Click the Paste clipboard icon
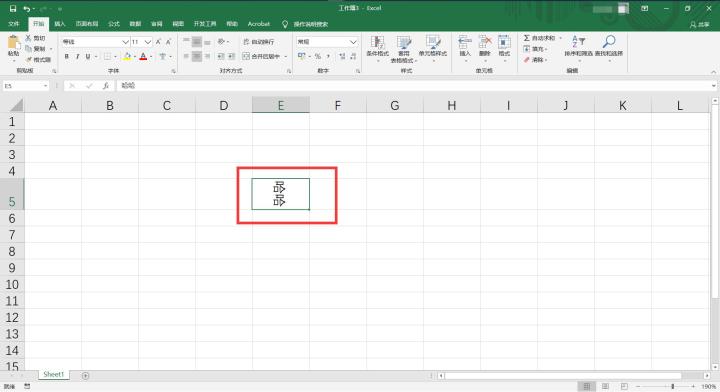This screenshot has width=720, height=392. coord(13,43)
